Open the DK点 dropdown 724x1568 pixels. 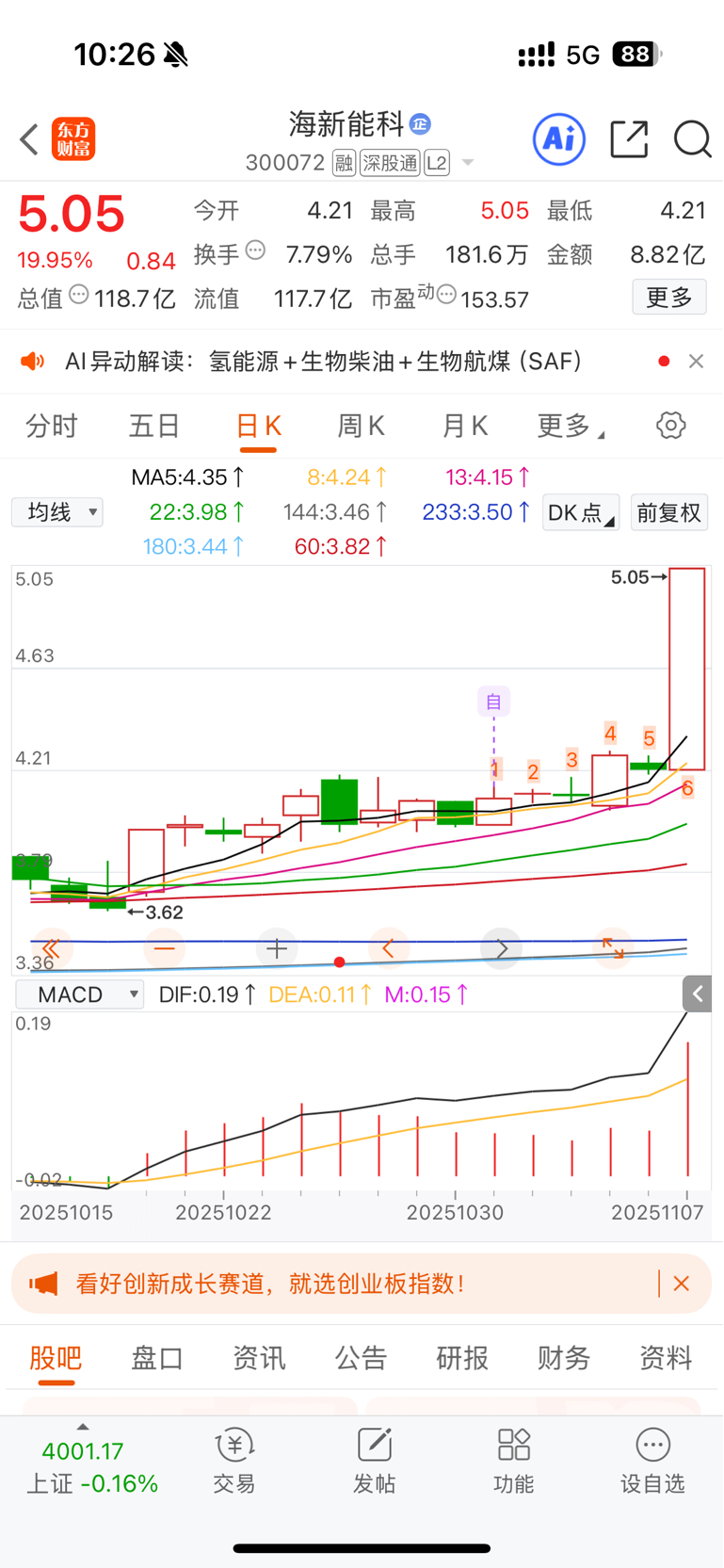point(581,512)
